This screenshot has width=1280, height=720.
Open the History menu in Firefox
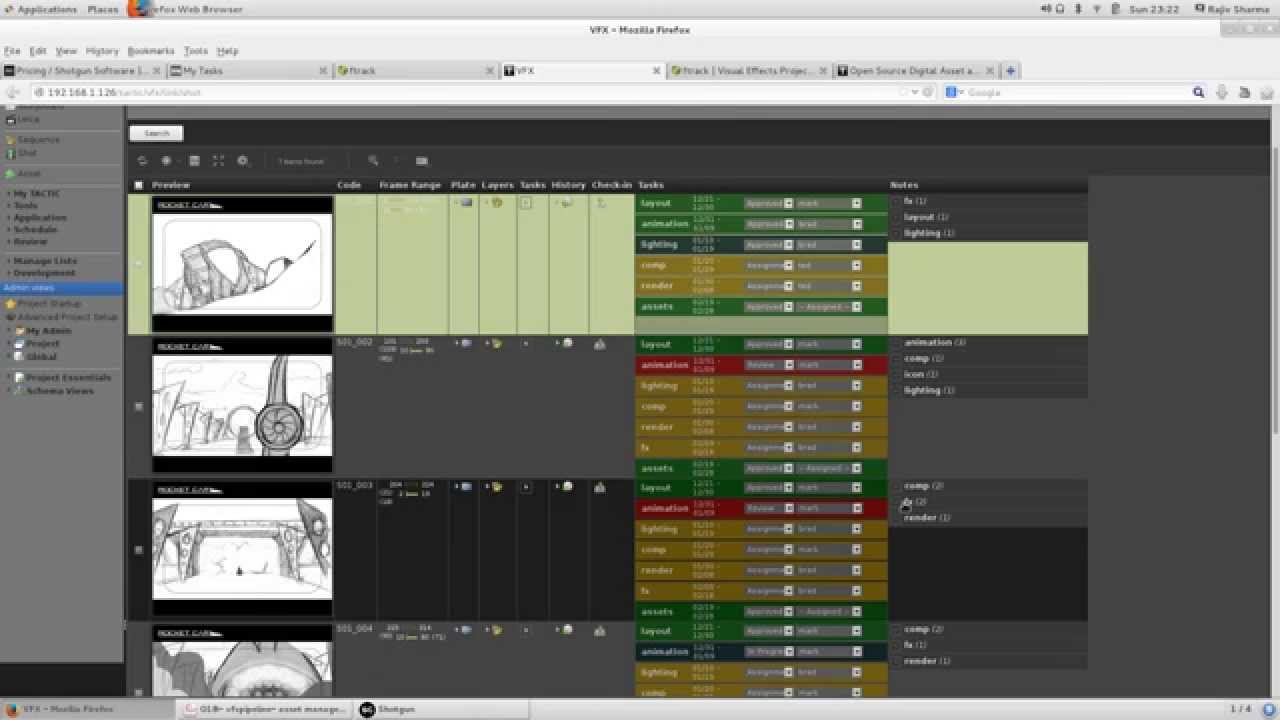pos(102,51)
